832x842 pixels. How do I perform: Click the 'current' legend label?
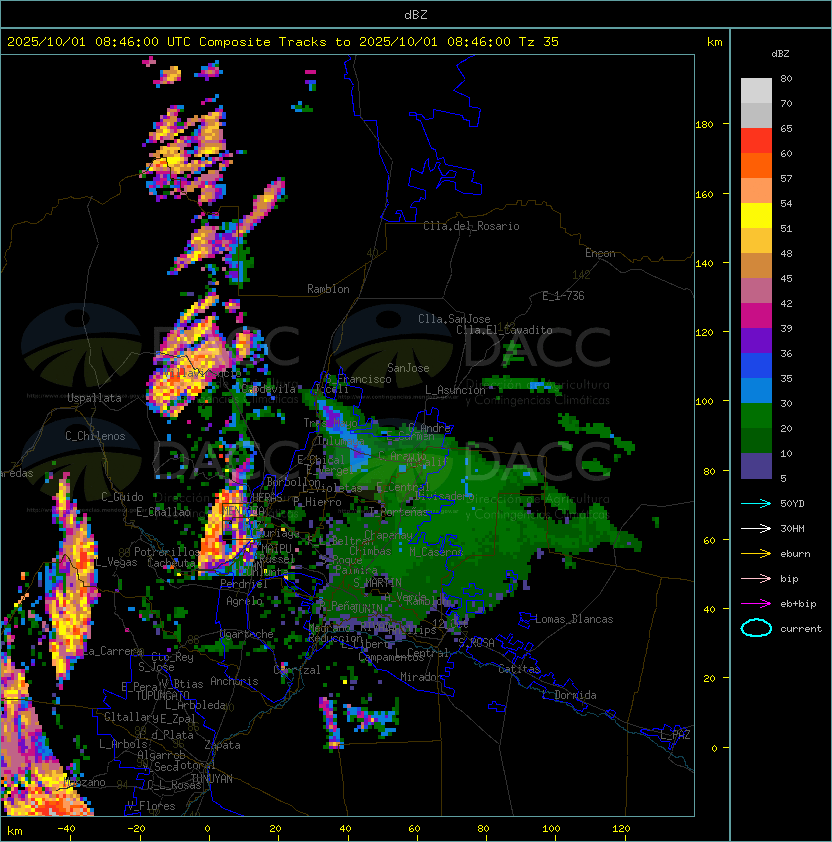coord(801,628)
